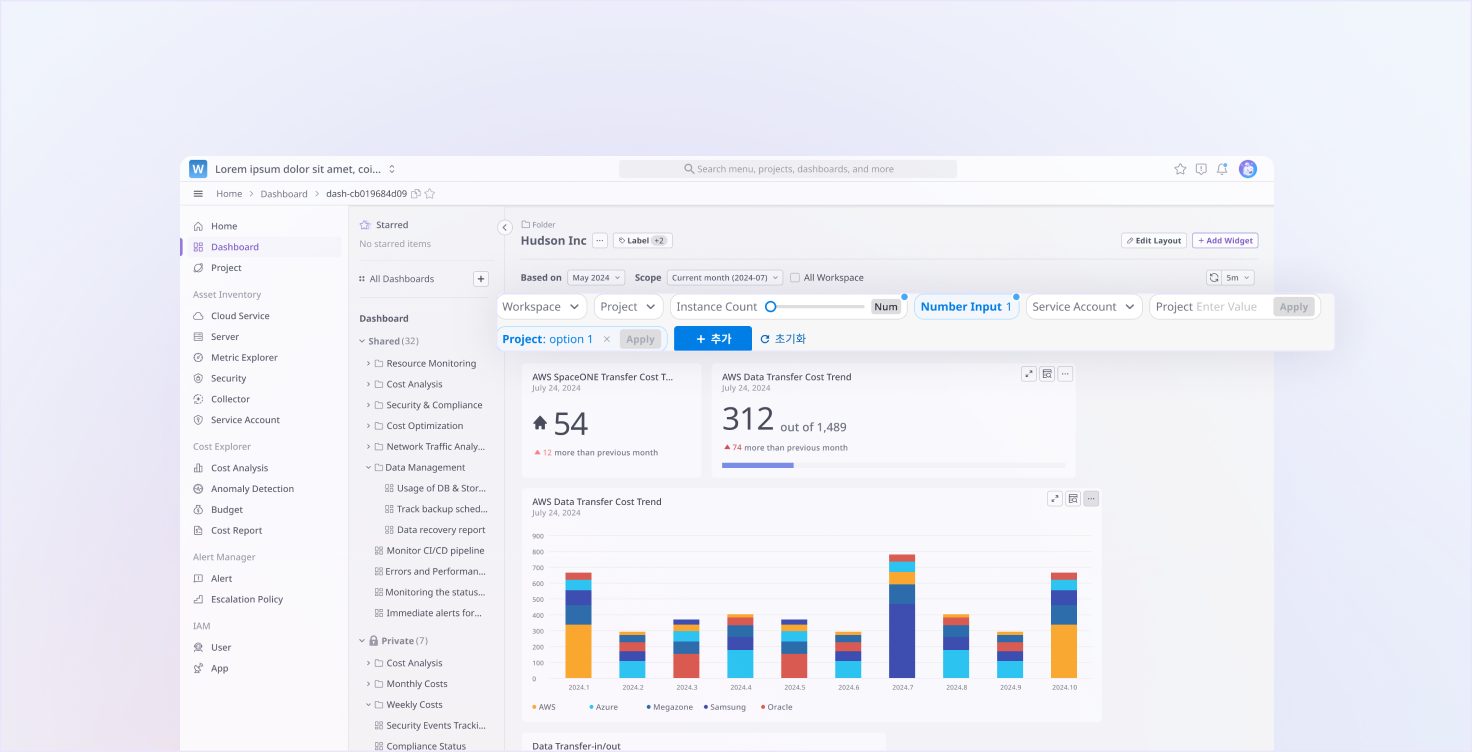This screenshot has height=752, width=1472.
Task: Expand the bar chart widget to fullscreen
Action: [x=1054, y=499]
